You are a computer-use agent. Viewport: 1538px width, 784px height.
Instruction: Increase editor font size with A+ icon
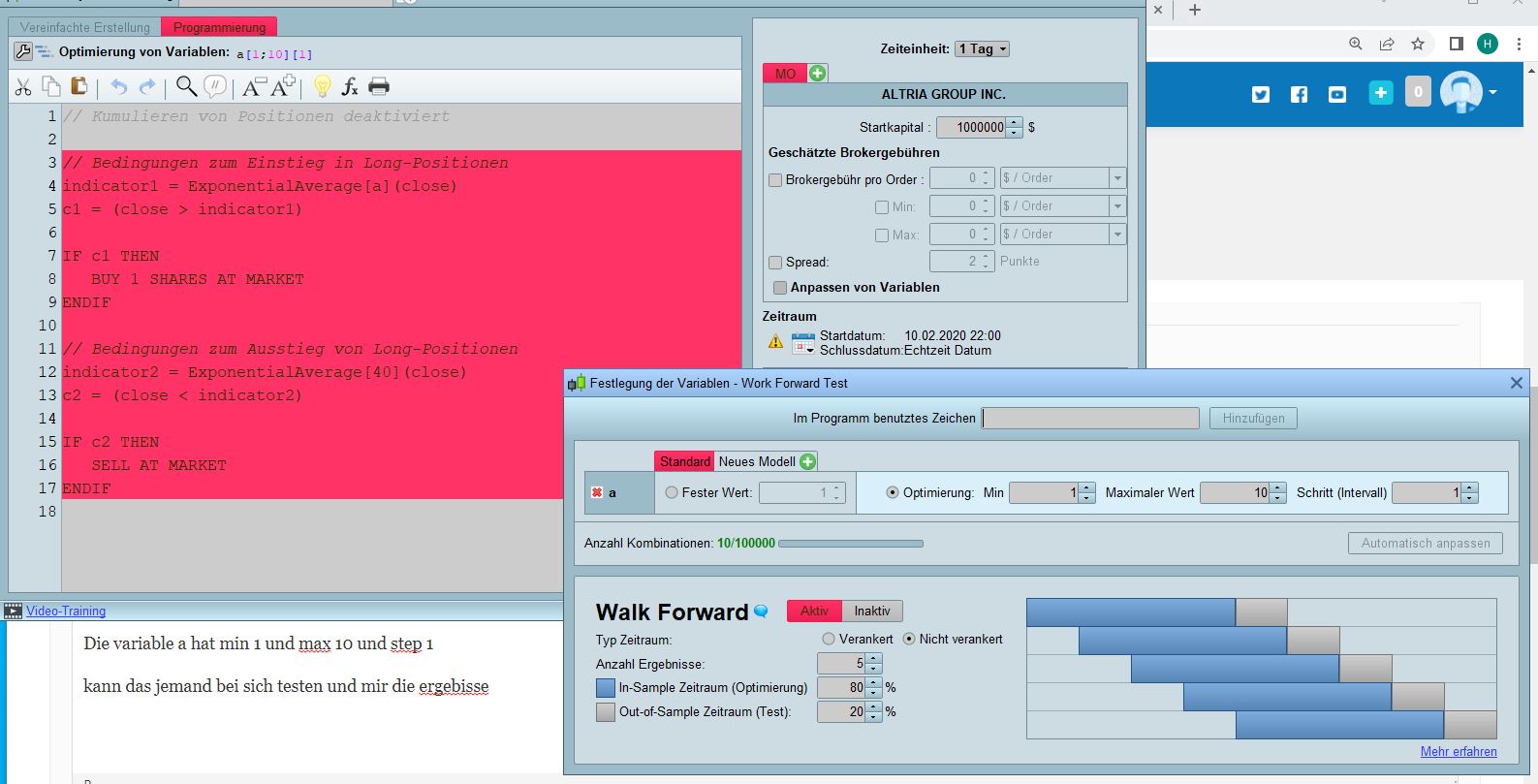[283, 87]
